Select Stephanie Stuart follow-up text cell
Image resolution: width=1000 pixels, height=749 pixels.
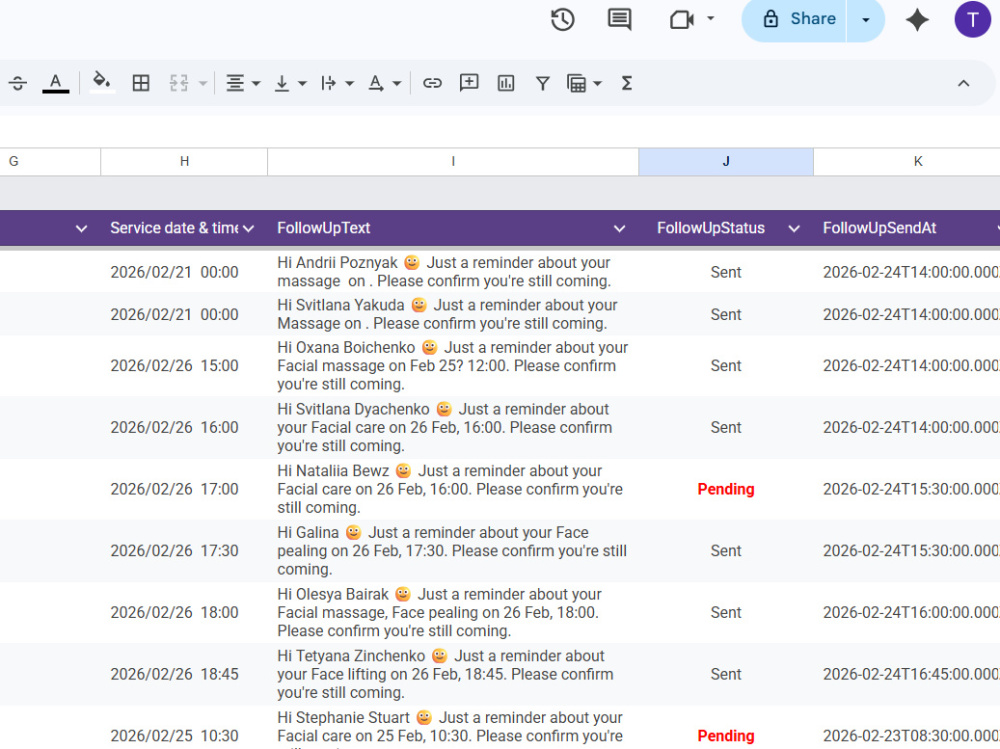coord(453,728)
